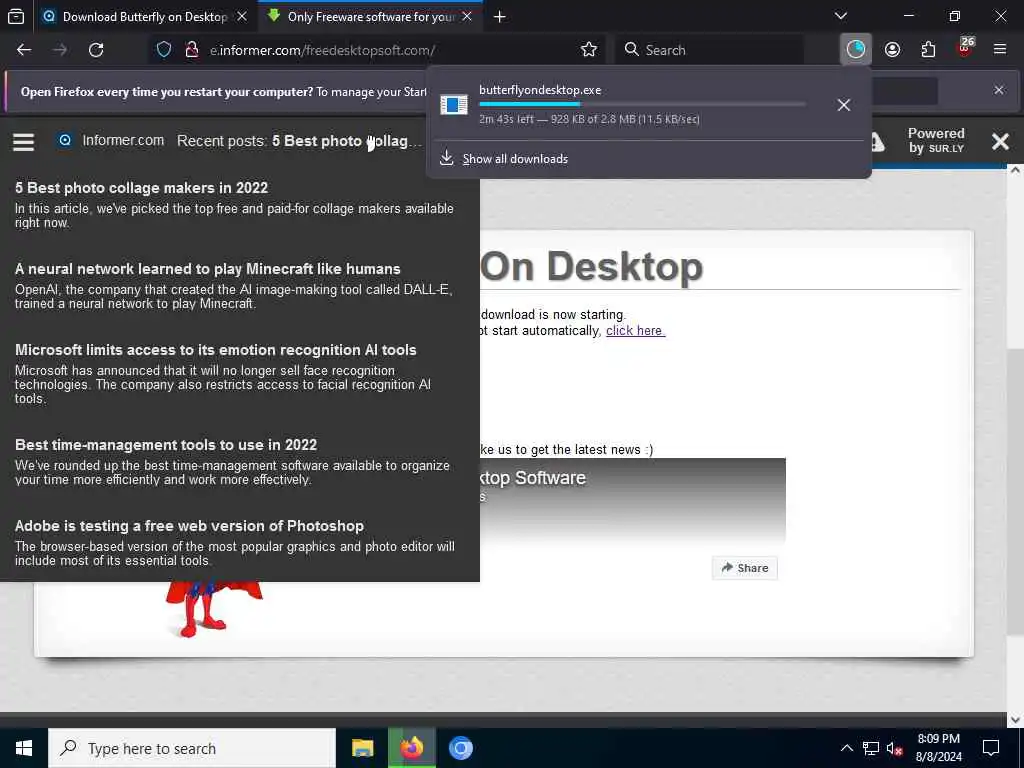Click the Informer.com logo link
Viewport: 1024px width, 768px height.
pos(111,140)
